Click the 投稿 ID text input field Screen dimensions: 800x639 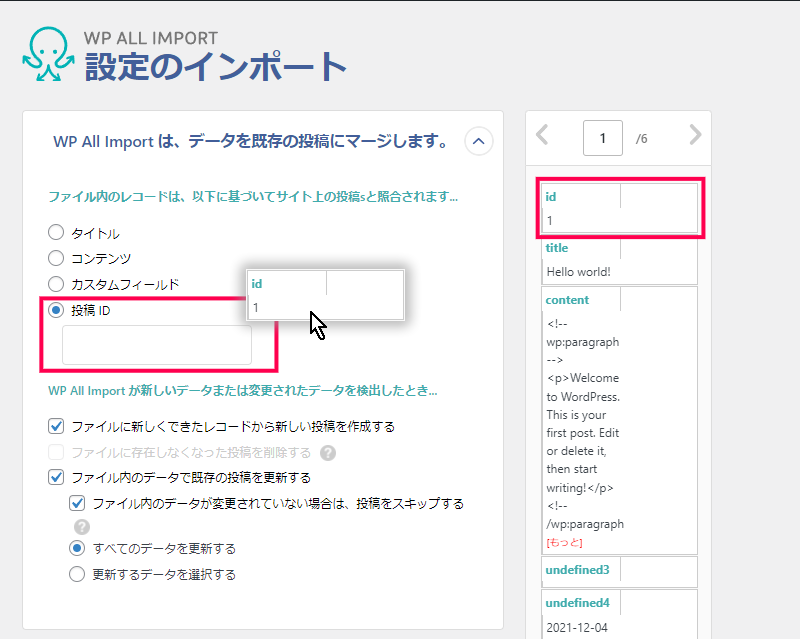point(157,345)
